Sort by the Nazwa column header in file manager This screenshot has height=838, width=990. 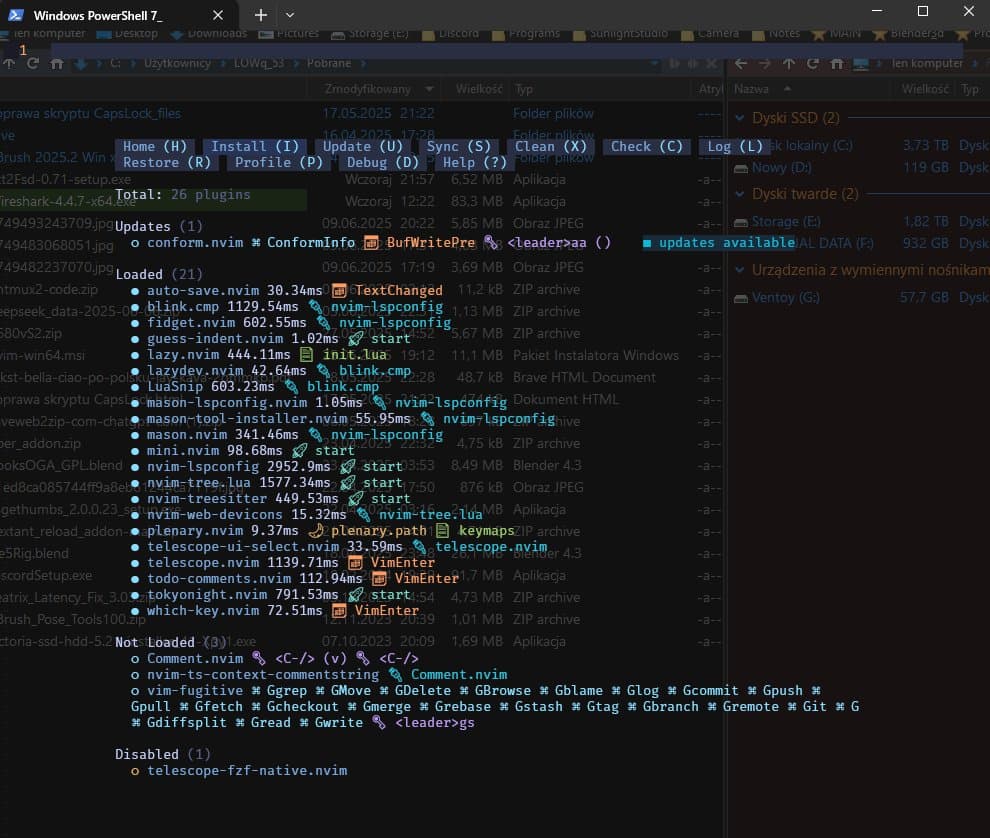coord(751,89)
